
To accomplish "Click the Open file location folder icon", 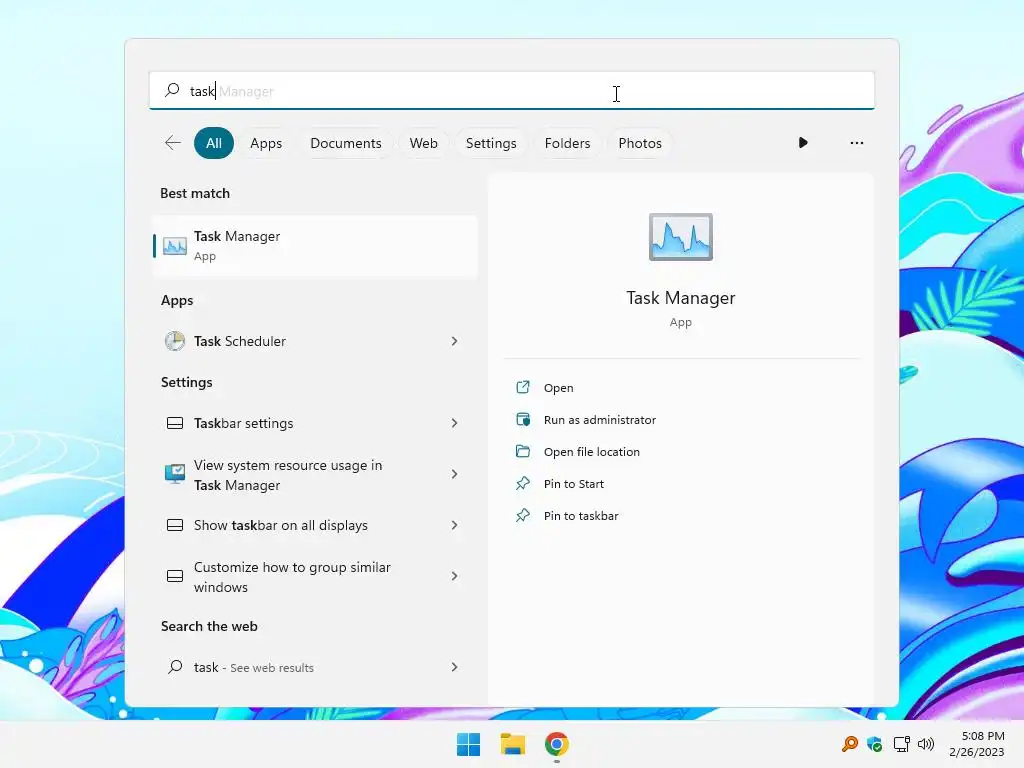I will (523, 451).
